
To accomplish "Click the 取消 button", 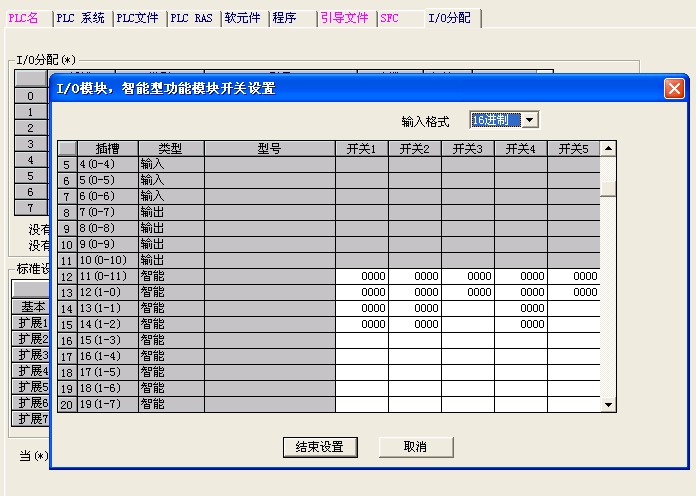I will point(415,447).
